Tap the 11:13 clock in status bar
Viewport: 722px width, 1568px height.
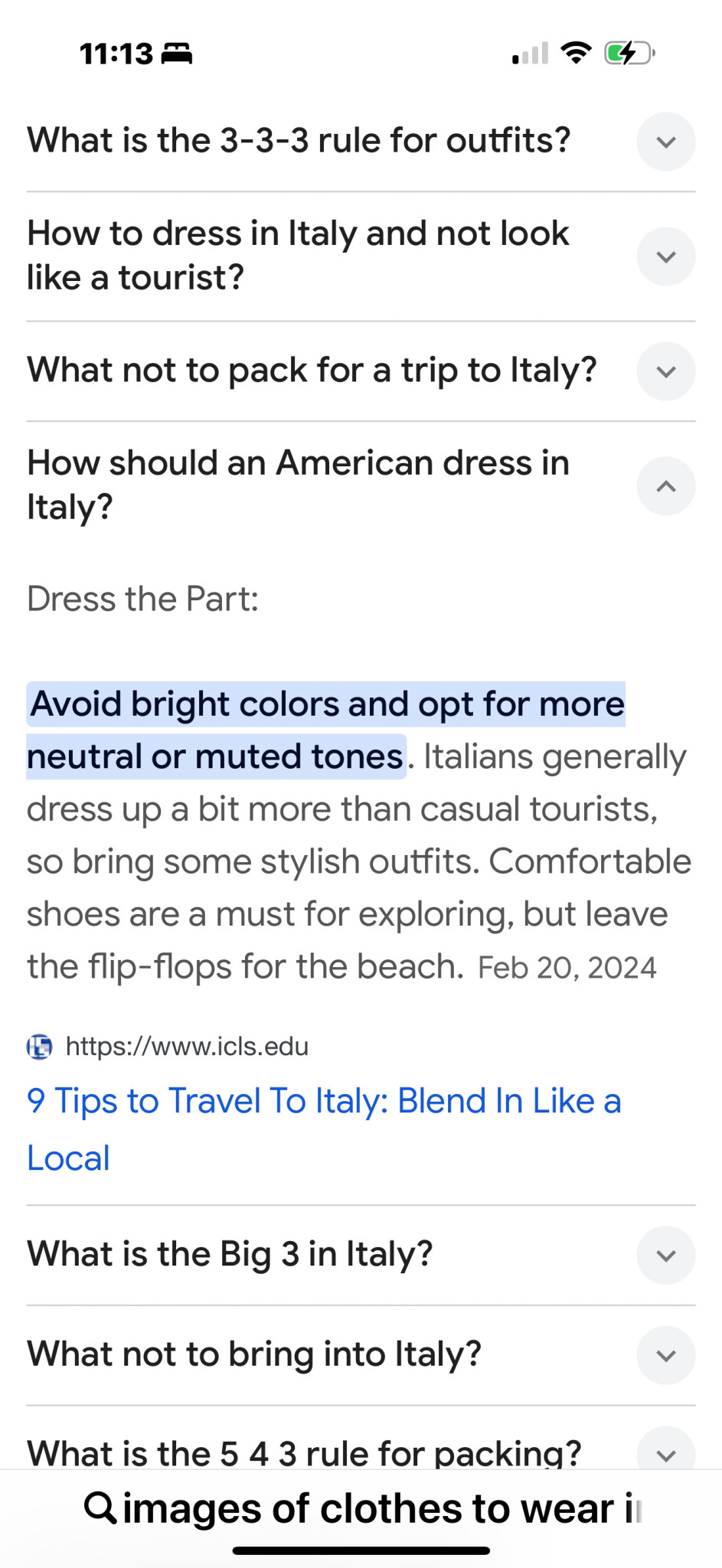116,54
